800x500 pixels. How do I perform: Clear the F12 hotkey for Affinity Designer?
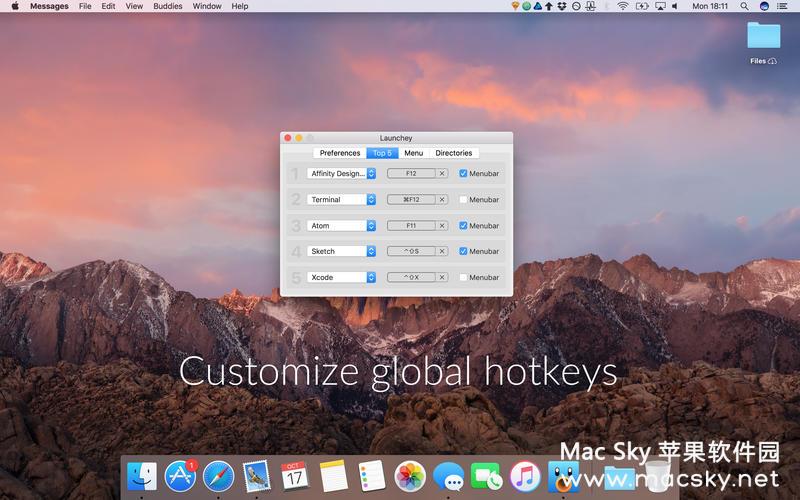point(442,173)
